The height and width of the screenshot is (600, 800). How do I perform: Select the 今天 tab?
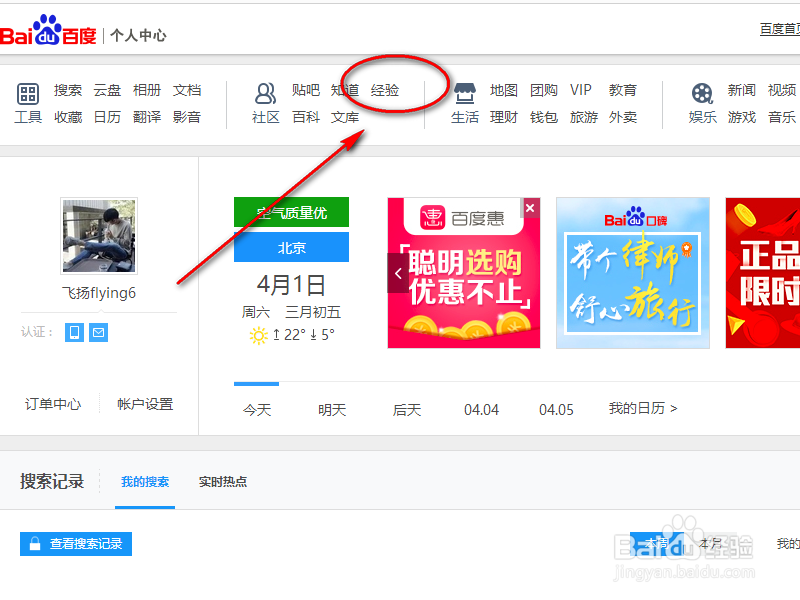tap(257, 410)
